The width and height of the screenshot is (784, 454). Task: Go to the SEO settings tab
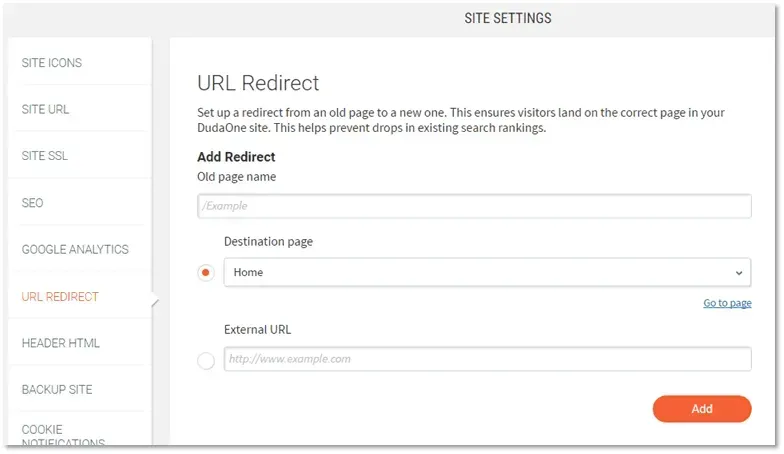tap(32, 203)
